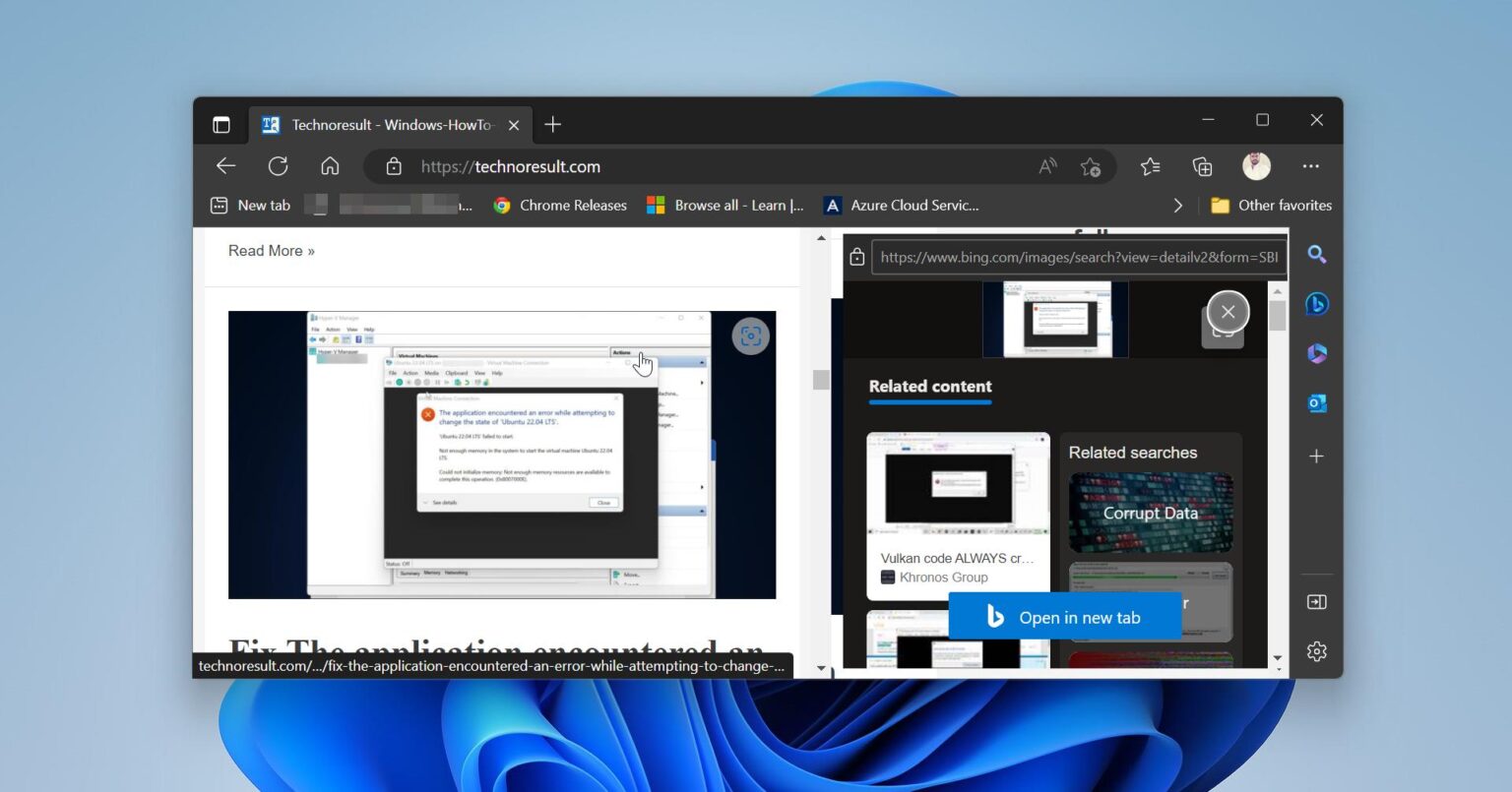Viewport: 1512px width, 792px height.
Task: Open Outlook in the sidebar
Action: click(x=1316, y=402)
